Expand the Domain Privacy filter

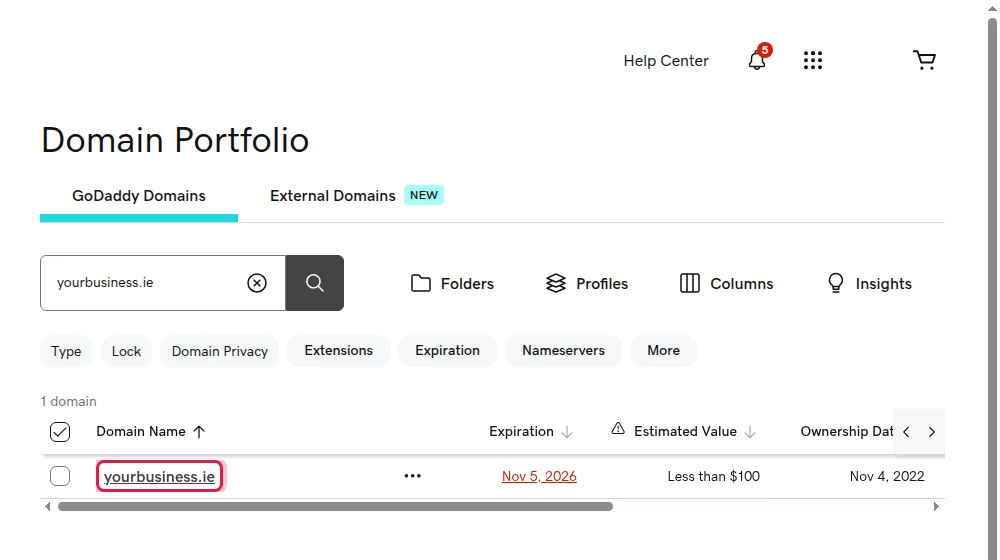coord(219,351)
